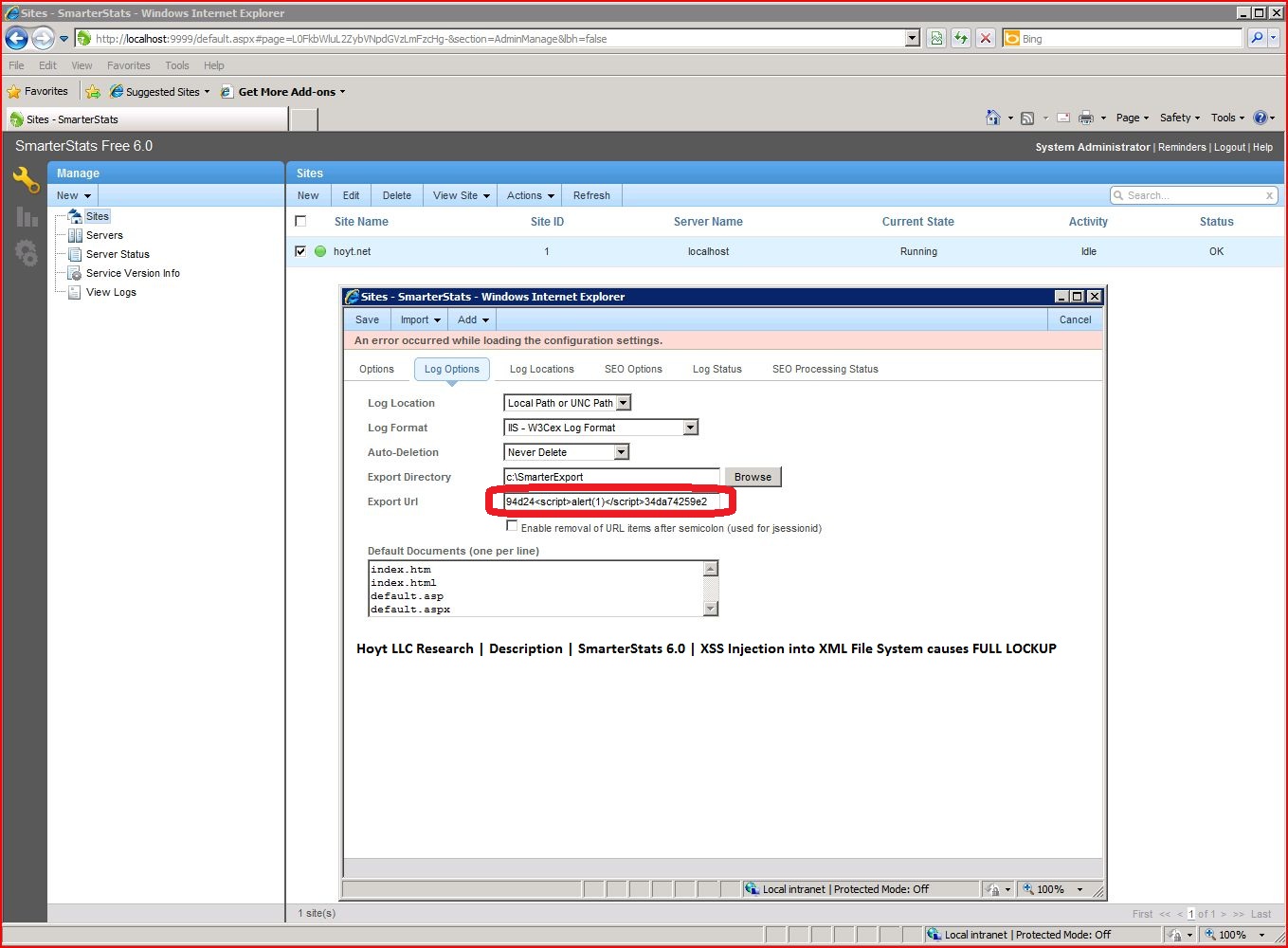Screen dimensions: 1288x948
Task: Switch to the Log Status tab
Action: [717, 369]
